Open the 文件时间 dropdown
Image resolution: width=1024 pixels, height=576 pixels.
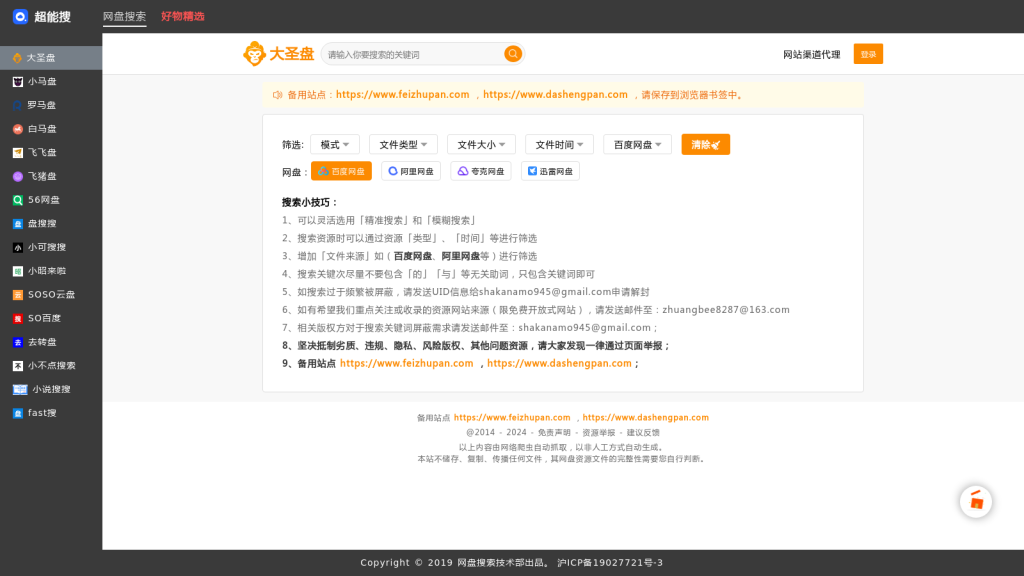[559, 144]
